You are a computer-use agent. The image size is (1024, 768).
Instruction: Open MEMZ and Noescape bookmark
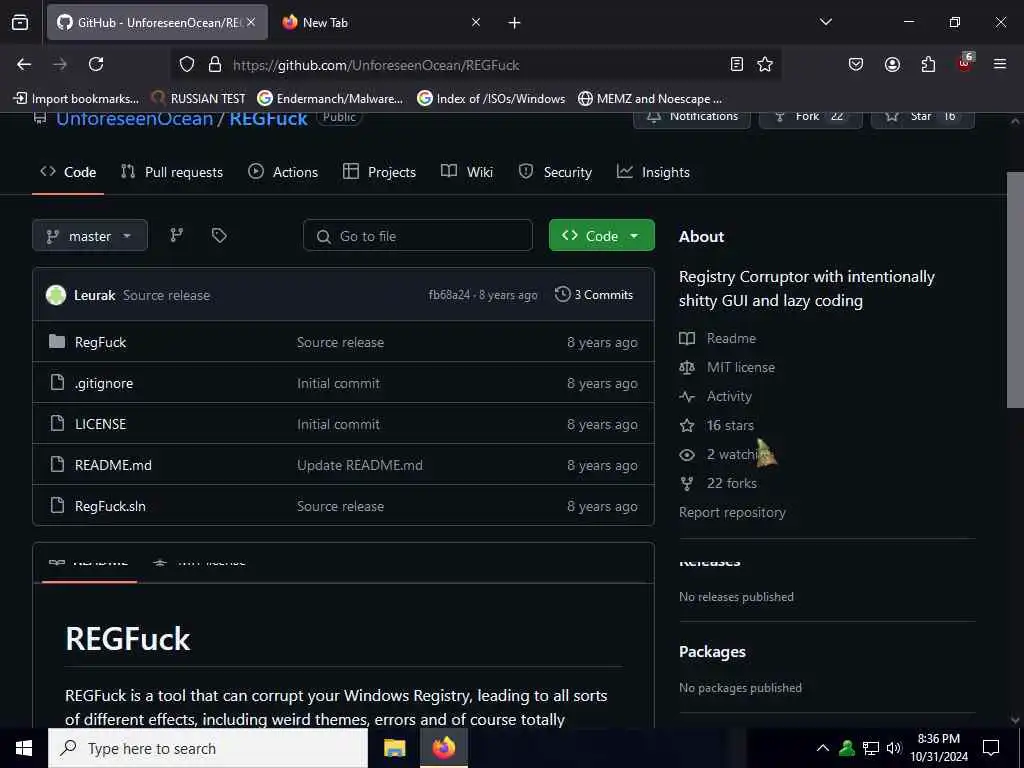coord(650,99)
